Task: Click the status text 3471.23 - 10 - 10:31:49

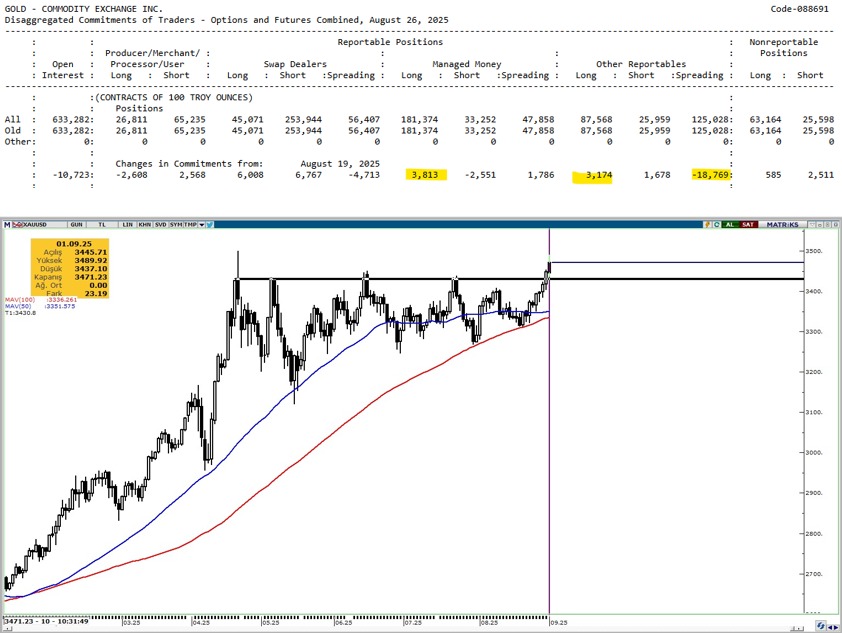Action: (46, 621)
